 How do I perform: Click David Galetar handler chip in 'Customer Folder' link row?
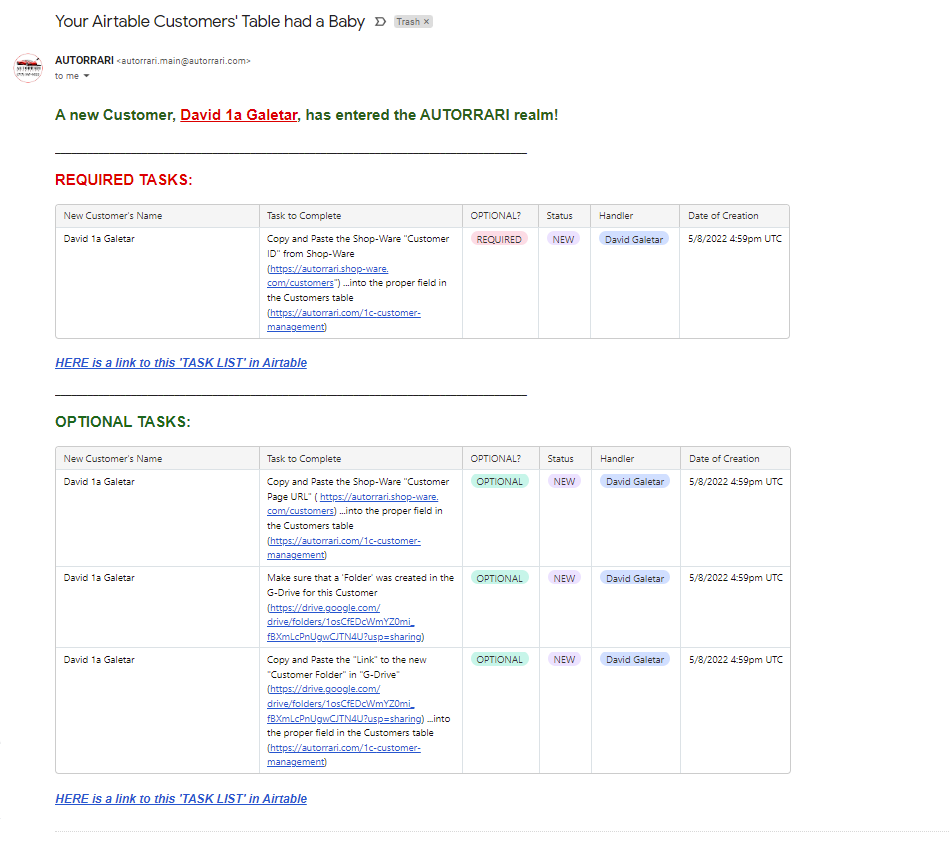pyautogui.click(x=635, y=659)
